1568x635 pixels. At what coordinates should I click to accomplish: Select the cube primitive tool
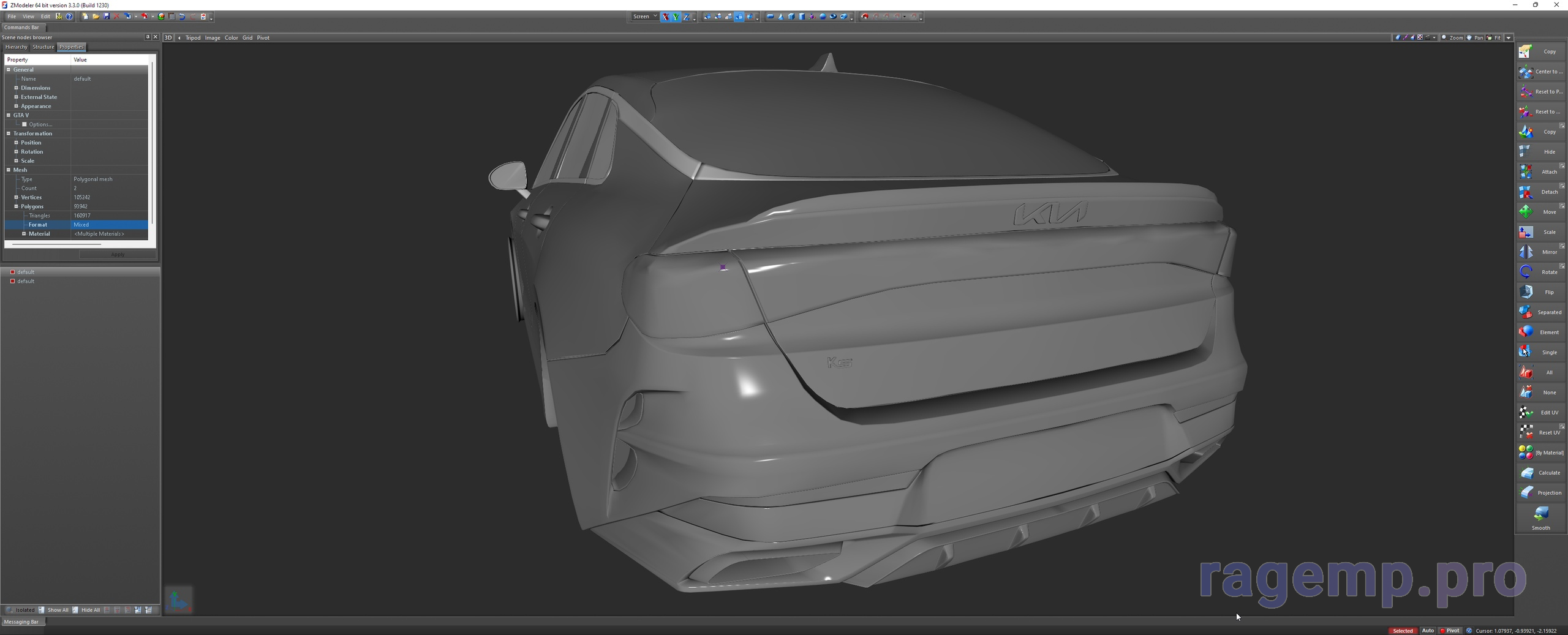tap(791, 17)
